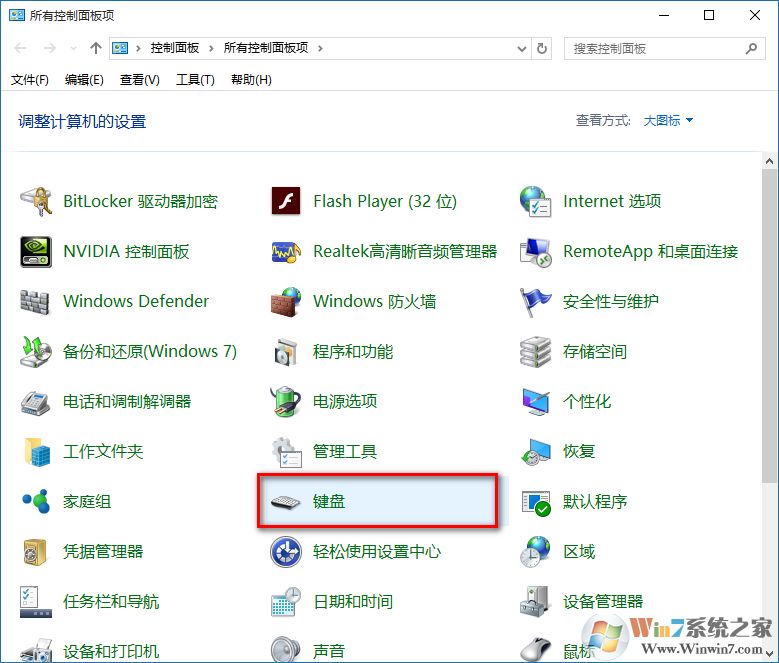The width and height of the screenshot is (779, 663).
Task: Open the Flash Player (32 位) icon
Action: point(286,201)
